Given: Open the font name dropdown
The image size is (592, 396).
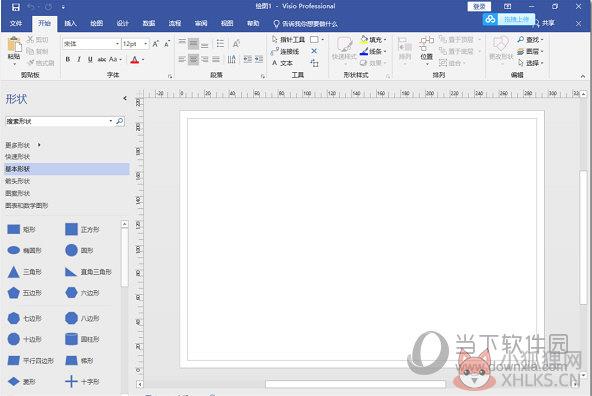Looking at the screenshot, I should point(117,44).
